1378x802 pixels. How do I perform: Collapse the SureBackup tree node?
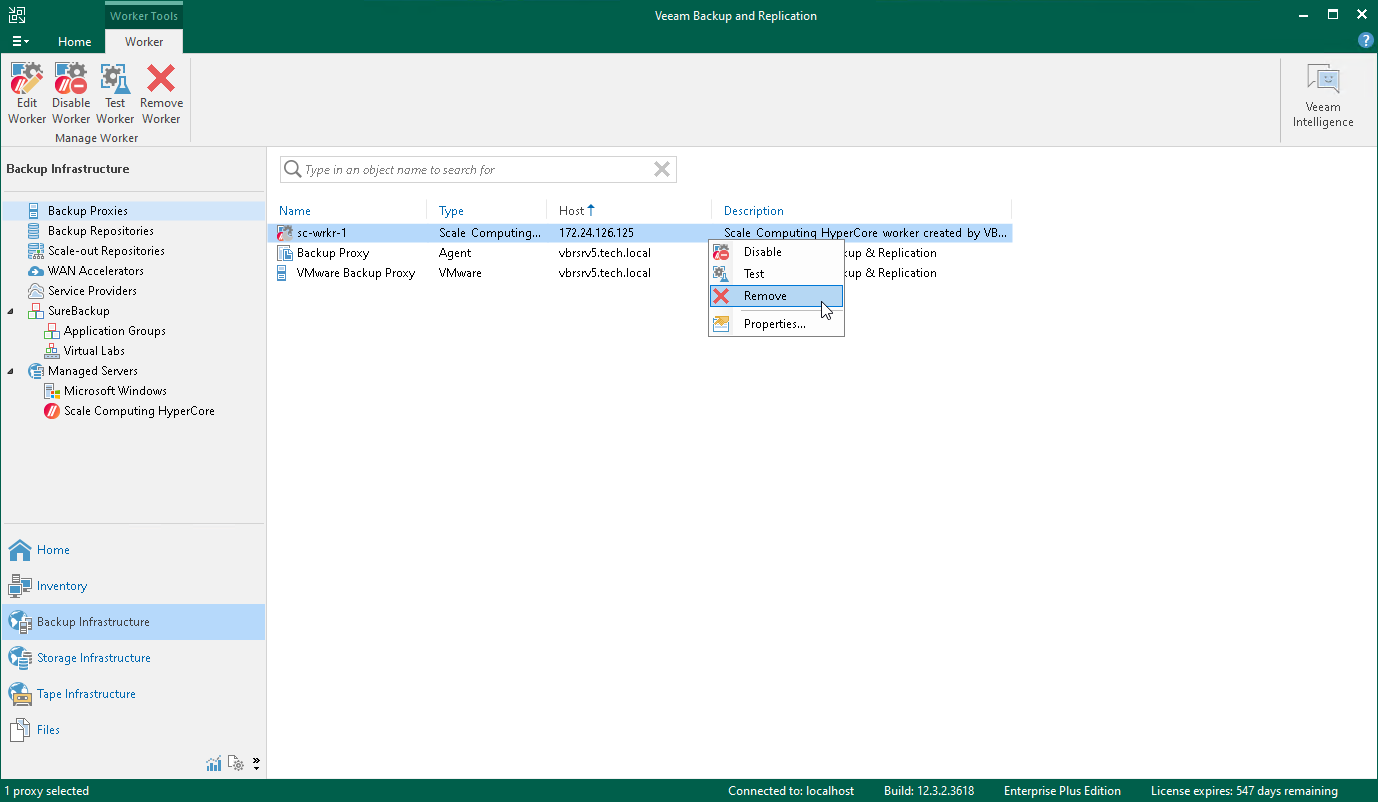point(11,311)
